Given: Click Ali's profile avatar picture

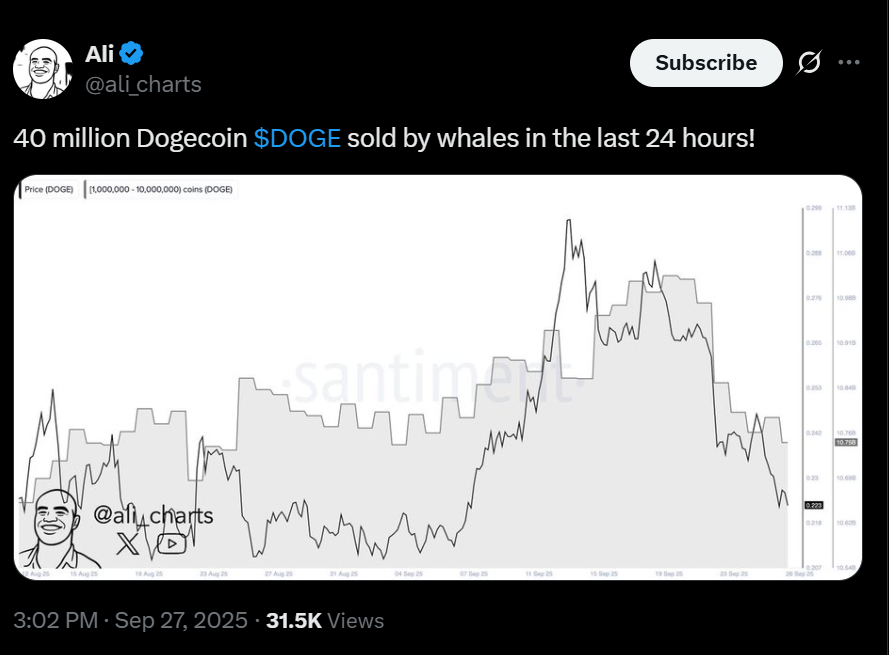Looking at the screenshot, I should (42, 69).
